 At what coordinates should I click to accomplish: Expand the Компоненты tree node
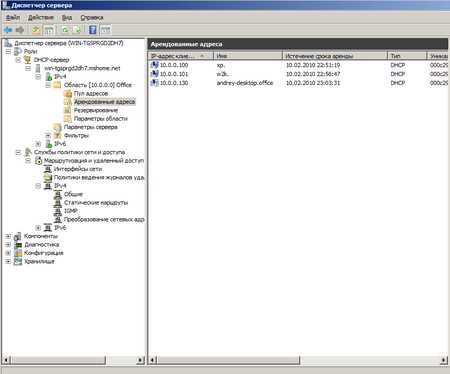(8, 236)
